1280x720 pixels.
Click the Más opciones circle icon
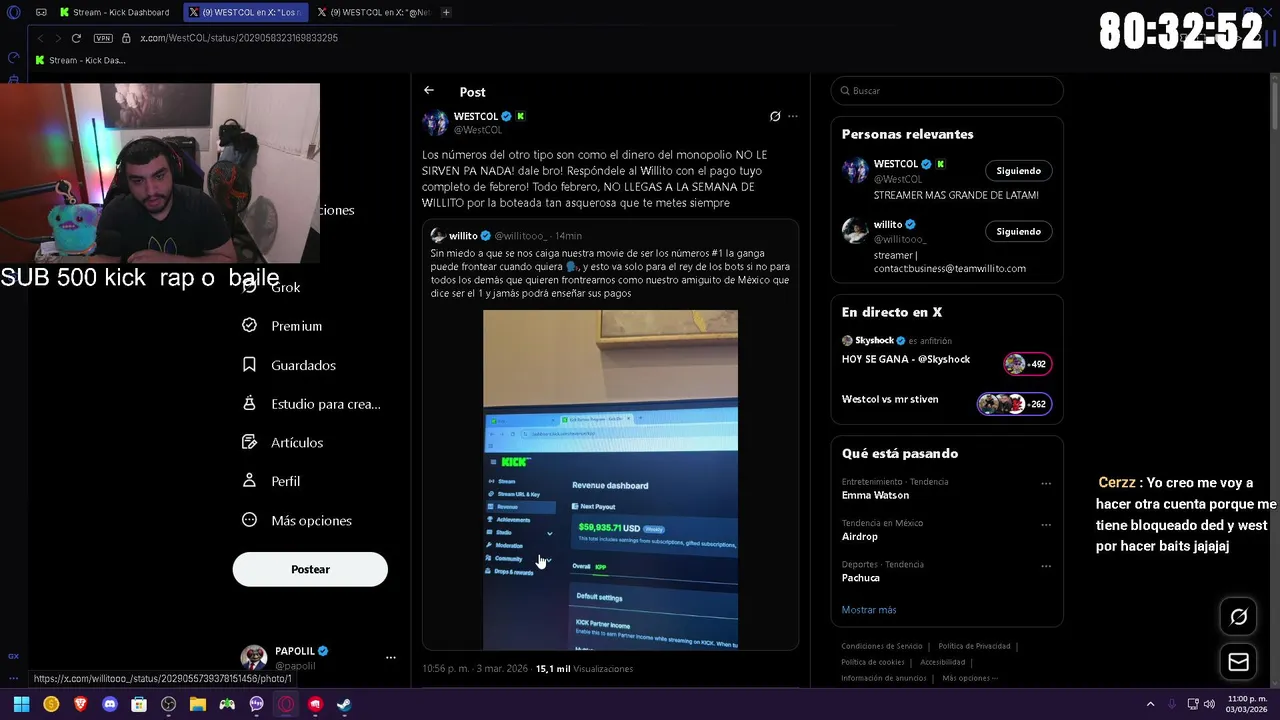(249, 520)
